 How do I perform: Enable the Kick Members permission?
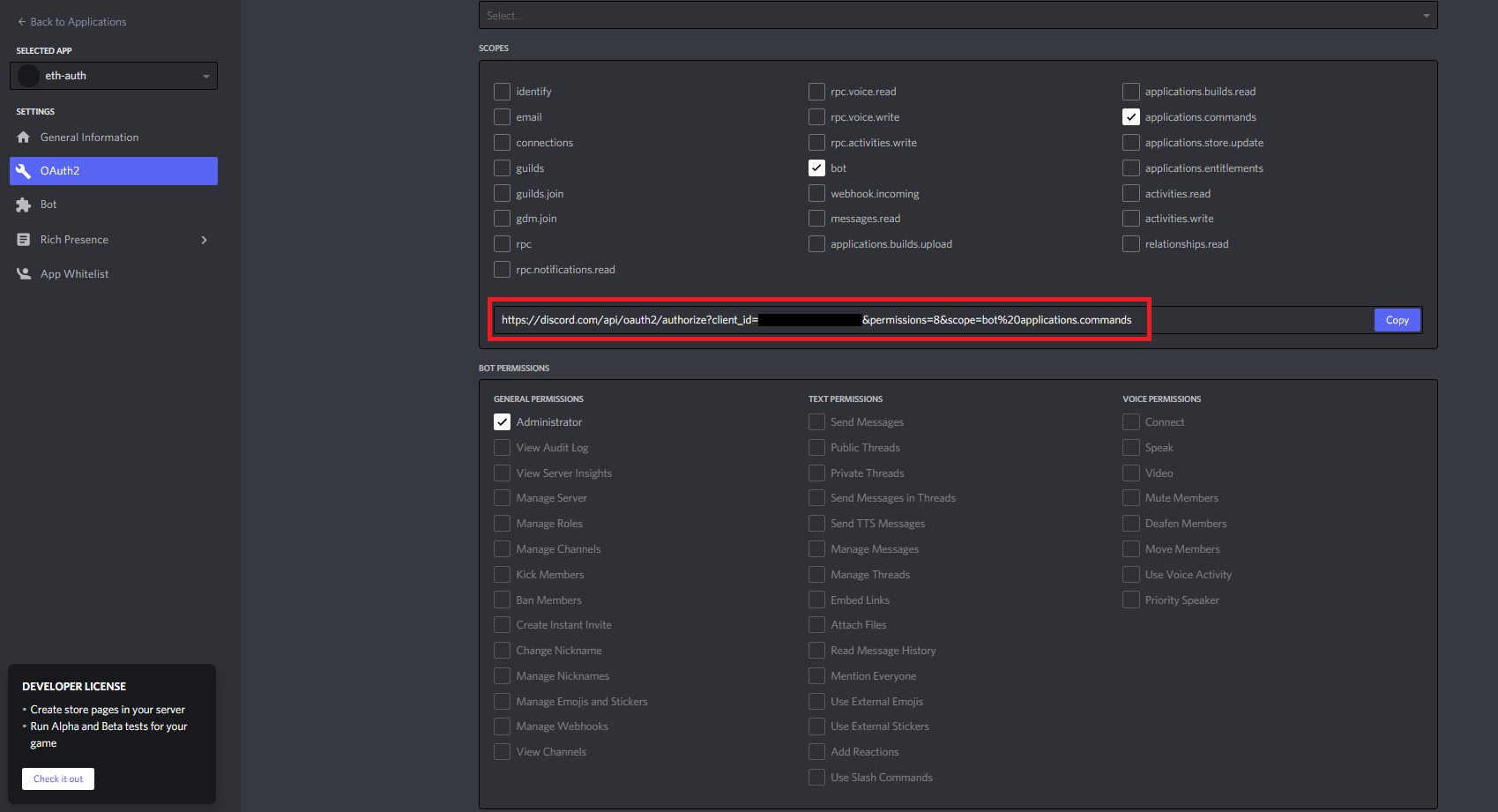point(502,575)
